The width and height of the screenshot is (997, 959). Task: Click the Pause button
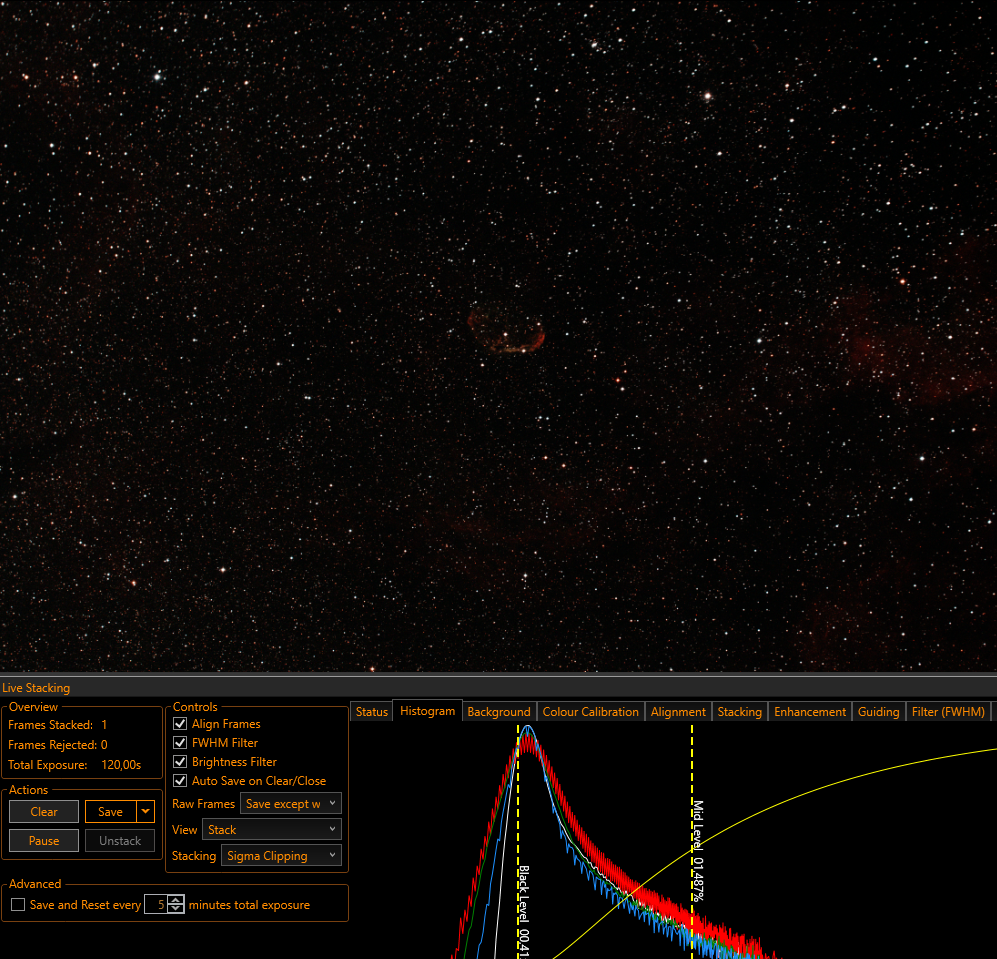click(44, 841)
